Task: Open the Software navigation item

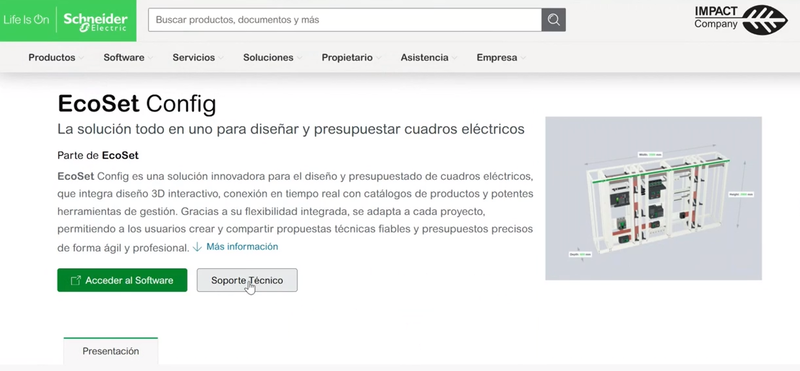Action: click(124, 58)
